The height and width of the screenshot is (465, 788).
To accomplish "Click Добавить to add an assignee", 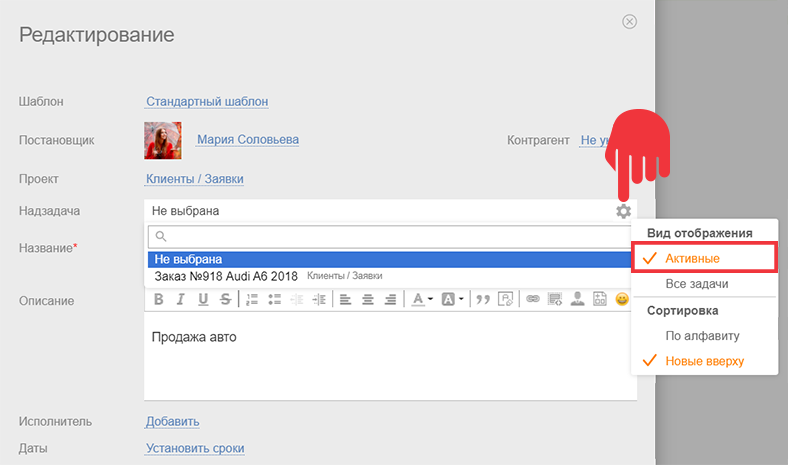I will [x=172, y=421].
